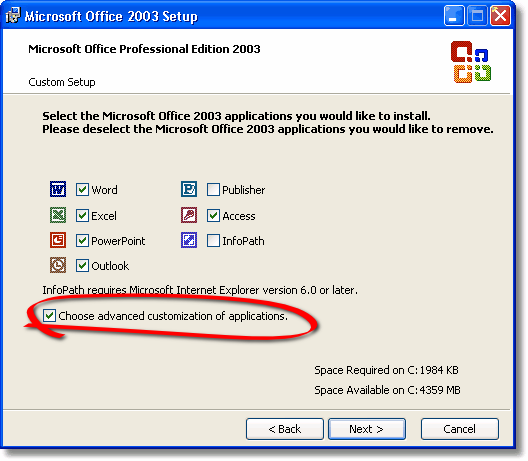Enable the Publisher checkbox
Viewport: 528px width, 461px height.
(x=213, y=190)
